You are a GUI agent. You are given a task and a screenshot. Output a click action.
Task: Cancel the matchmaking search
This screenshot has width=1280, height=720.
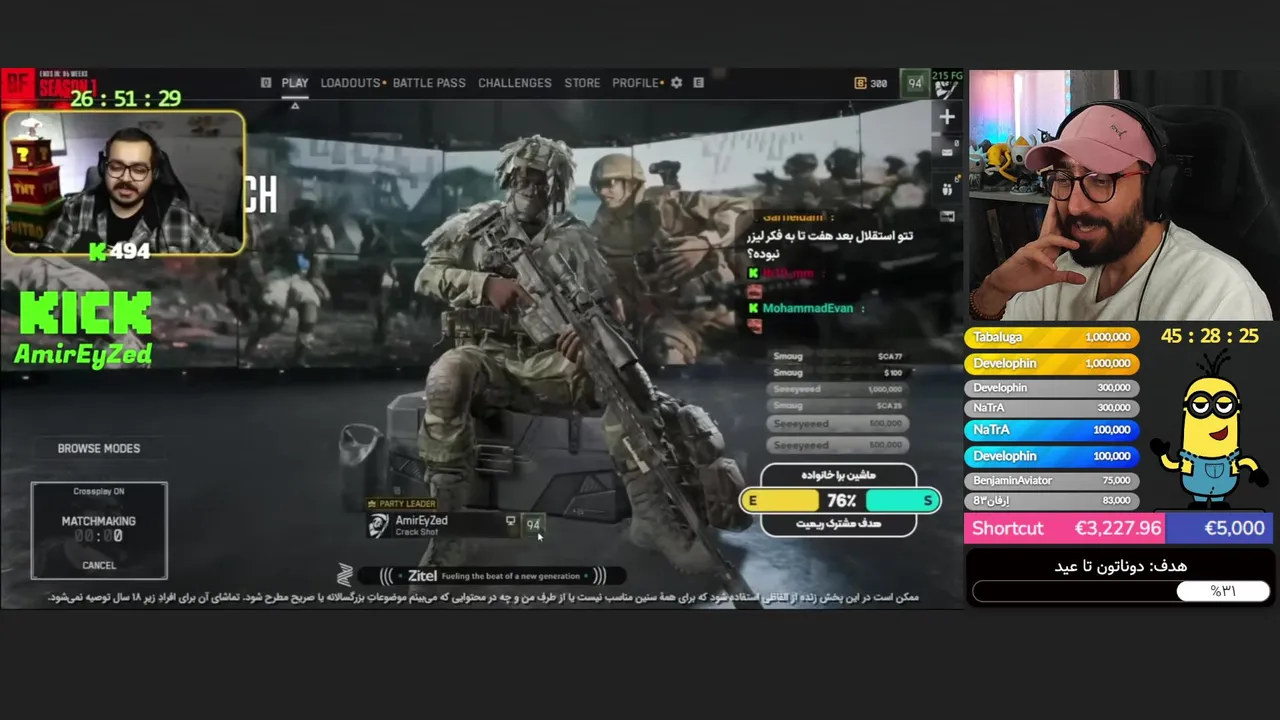(x=99, y=565)
